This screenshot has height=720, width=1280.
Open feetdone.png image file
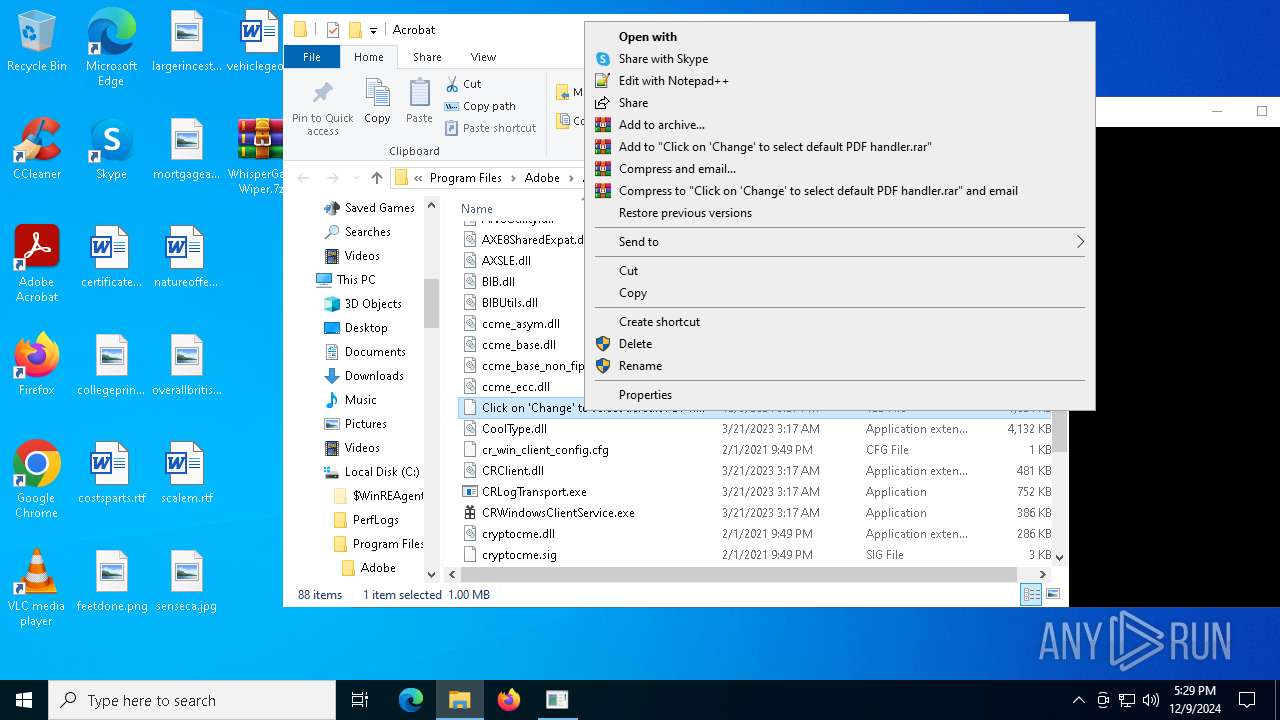point(111,580)
